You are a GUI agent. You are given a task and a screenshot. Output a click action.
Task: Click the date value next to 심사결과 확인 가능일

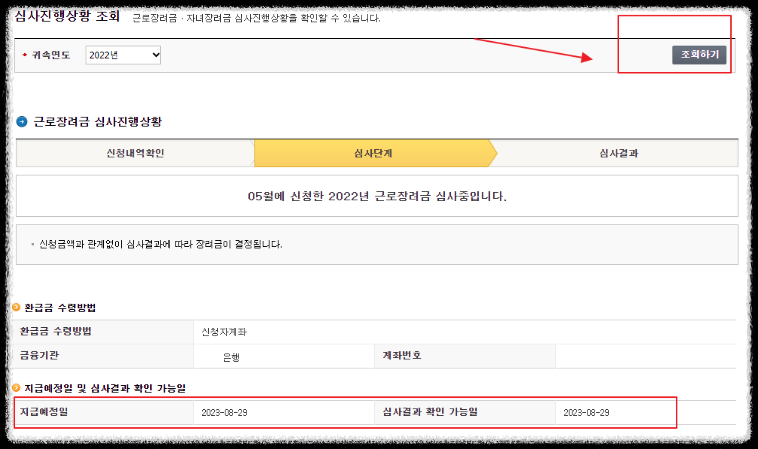click(586, 412)
